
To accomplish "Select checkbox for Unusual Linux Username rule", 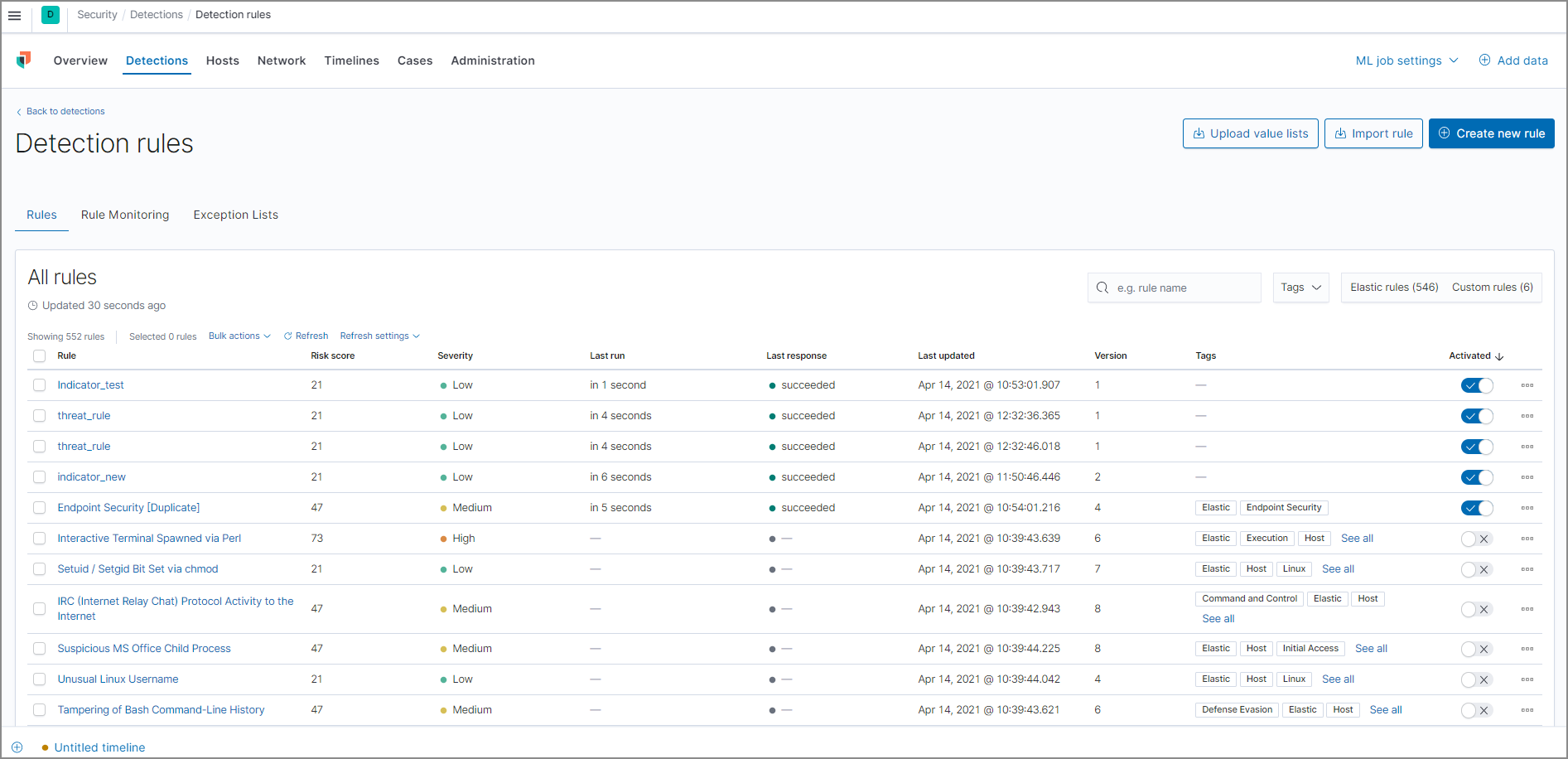I will (39, 679).
